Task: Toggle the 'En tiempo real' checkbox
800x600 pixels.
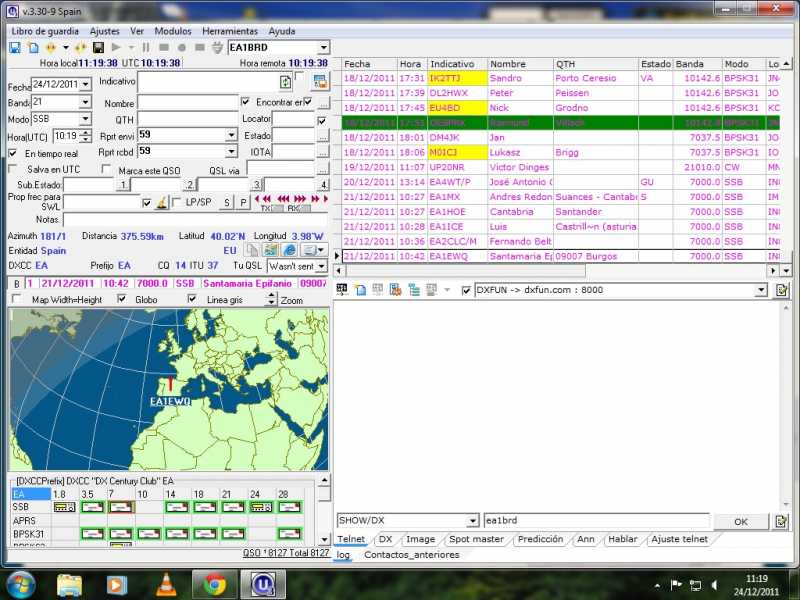Action: click(x=13, y=153)
